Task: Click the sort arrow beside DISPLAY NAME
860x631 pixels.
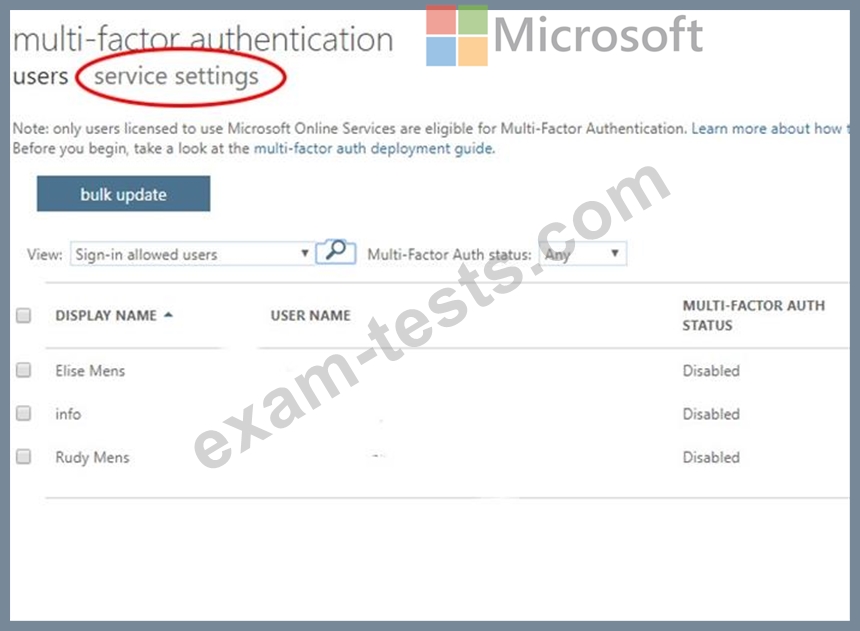Action: point(168,315)
